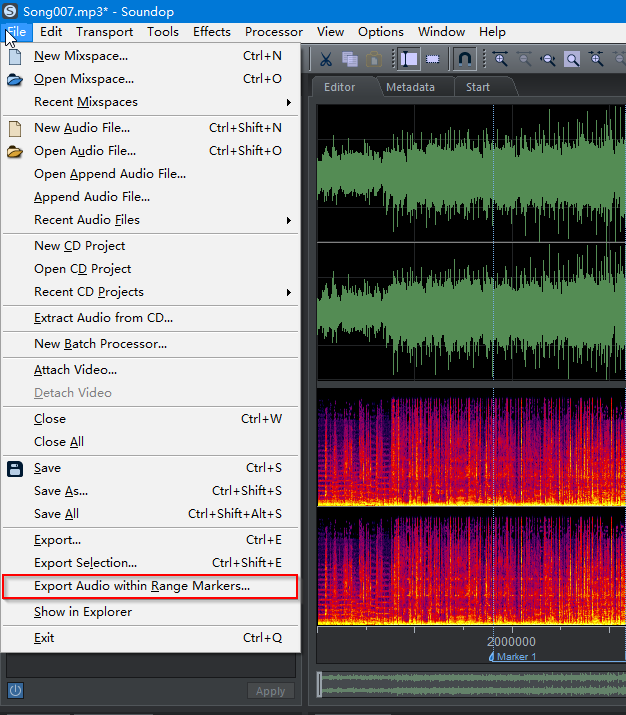Click Marker 1 on the timeline
The height and width of the screenshot is (715, 626).
512,657
